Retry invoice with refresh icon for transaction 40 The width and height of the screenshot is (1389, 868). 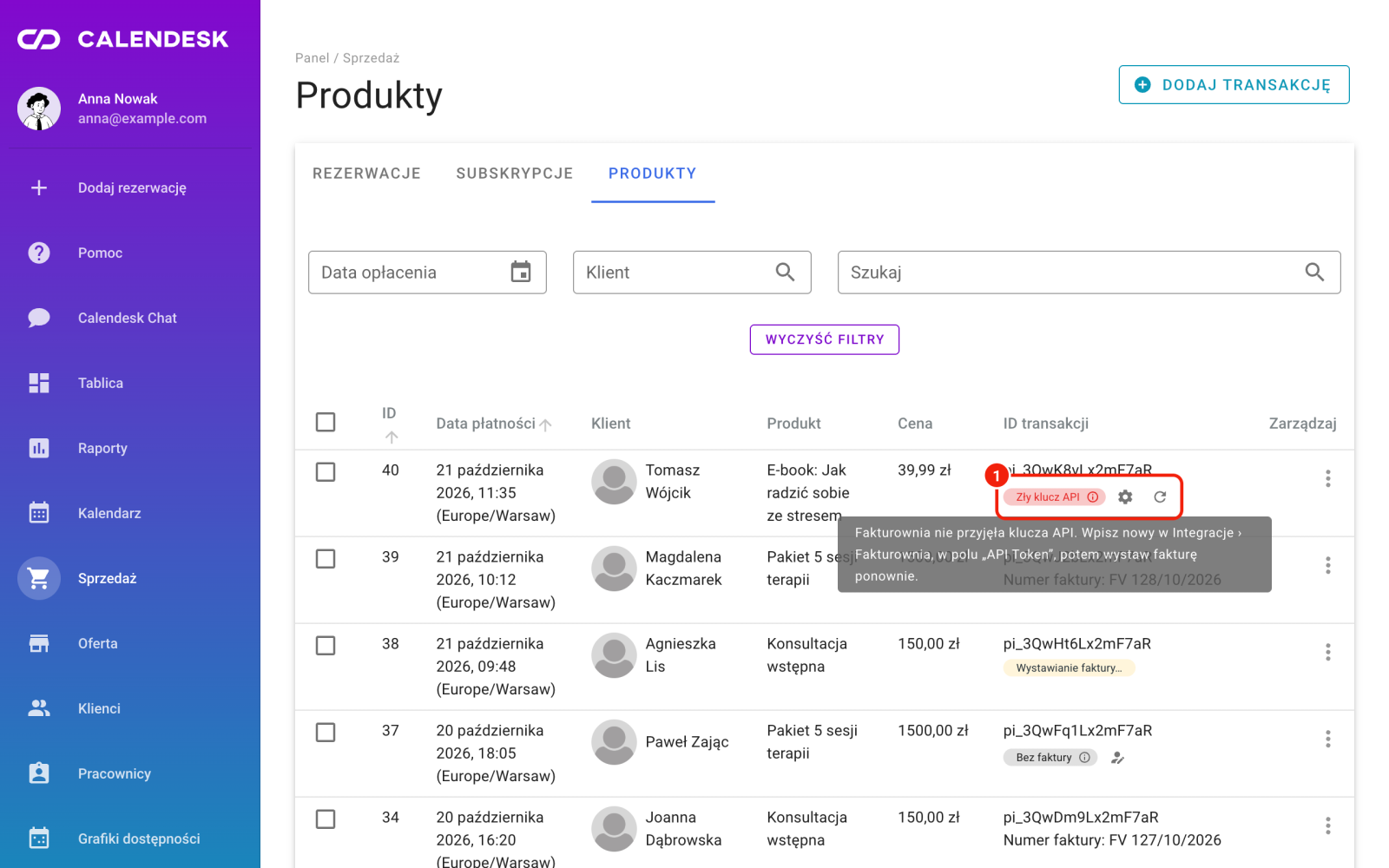(x=1160, y=497)
